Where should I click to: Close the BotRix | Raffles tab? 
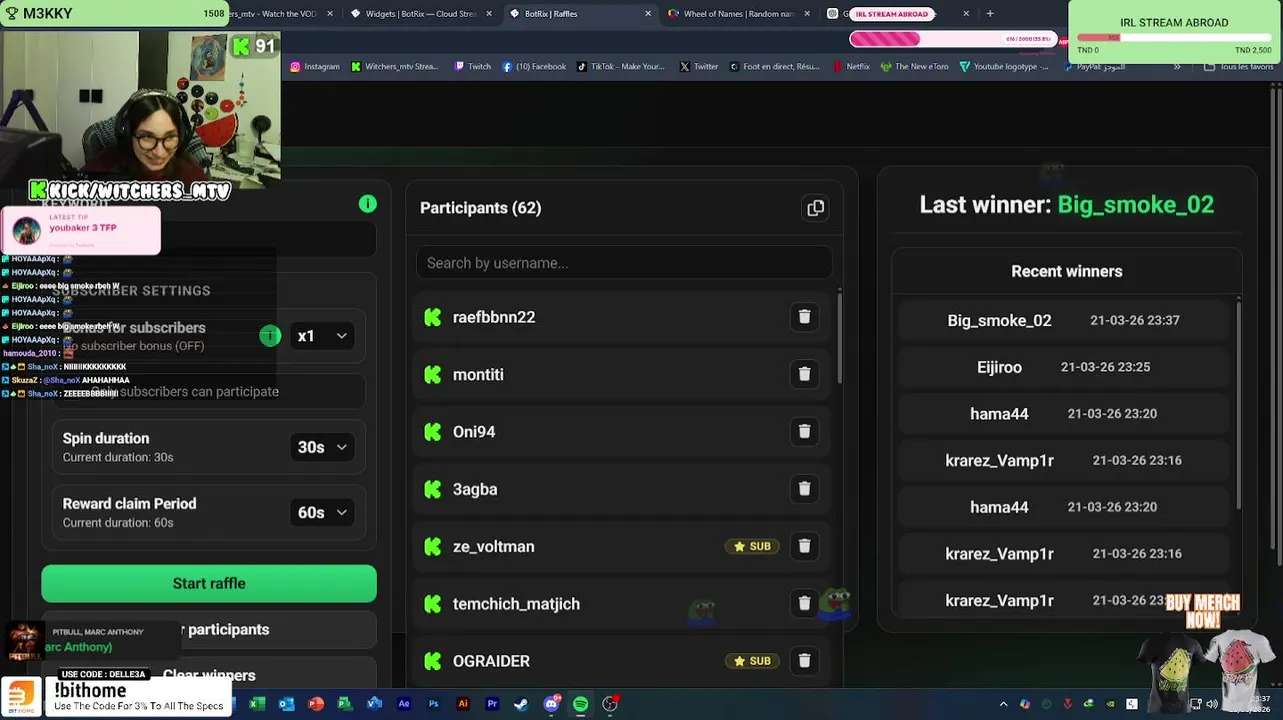pyautogui.click(x=648, y=14)
